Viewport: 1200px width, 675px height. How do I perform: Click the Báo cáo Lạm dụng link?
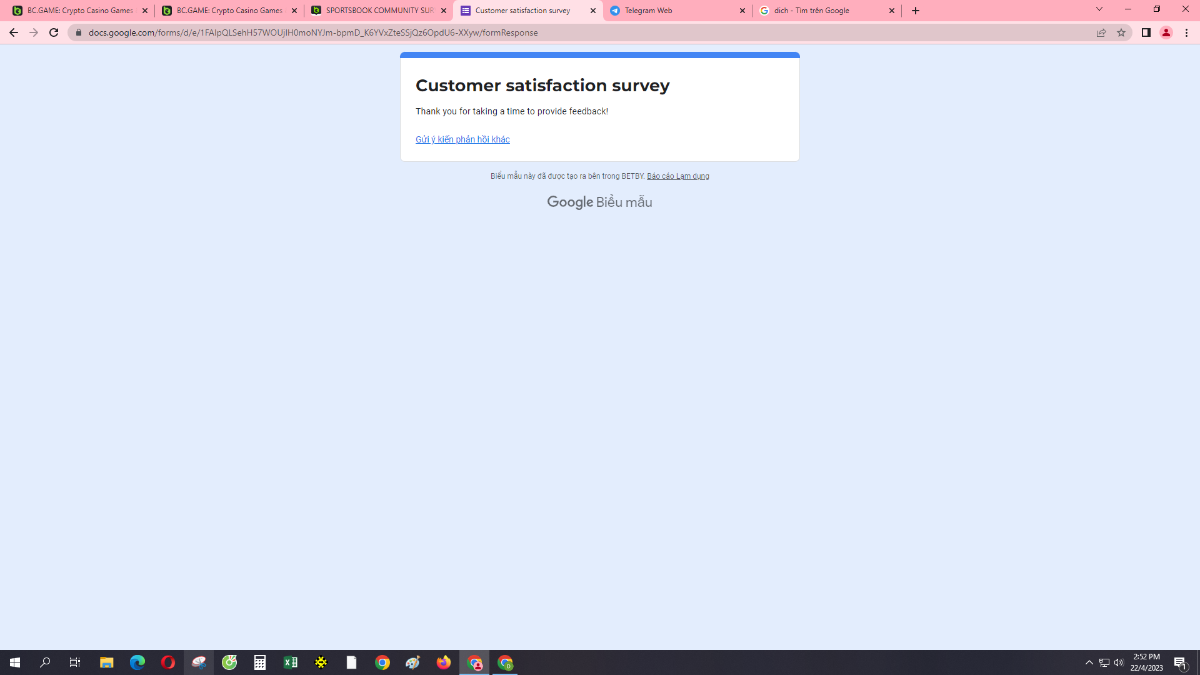(678, 176)
